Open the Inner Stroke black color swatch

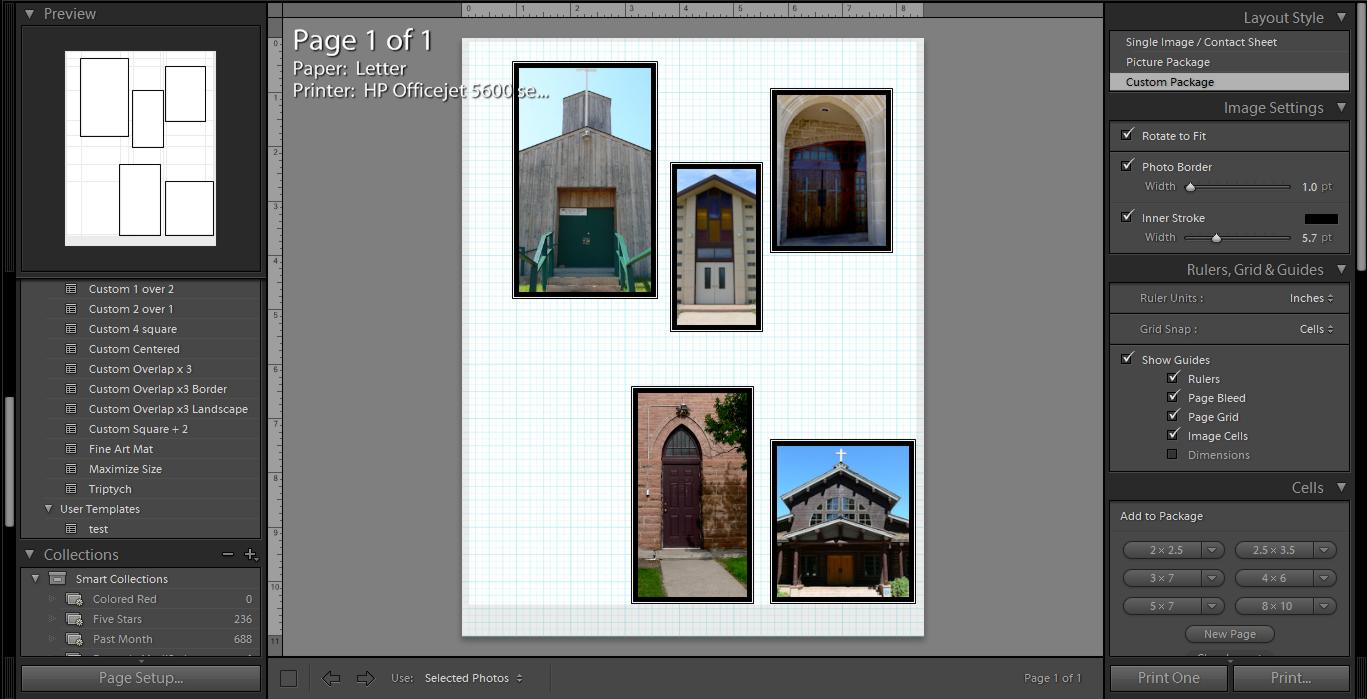tap(1320, 218)
